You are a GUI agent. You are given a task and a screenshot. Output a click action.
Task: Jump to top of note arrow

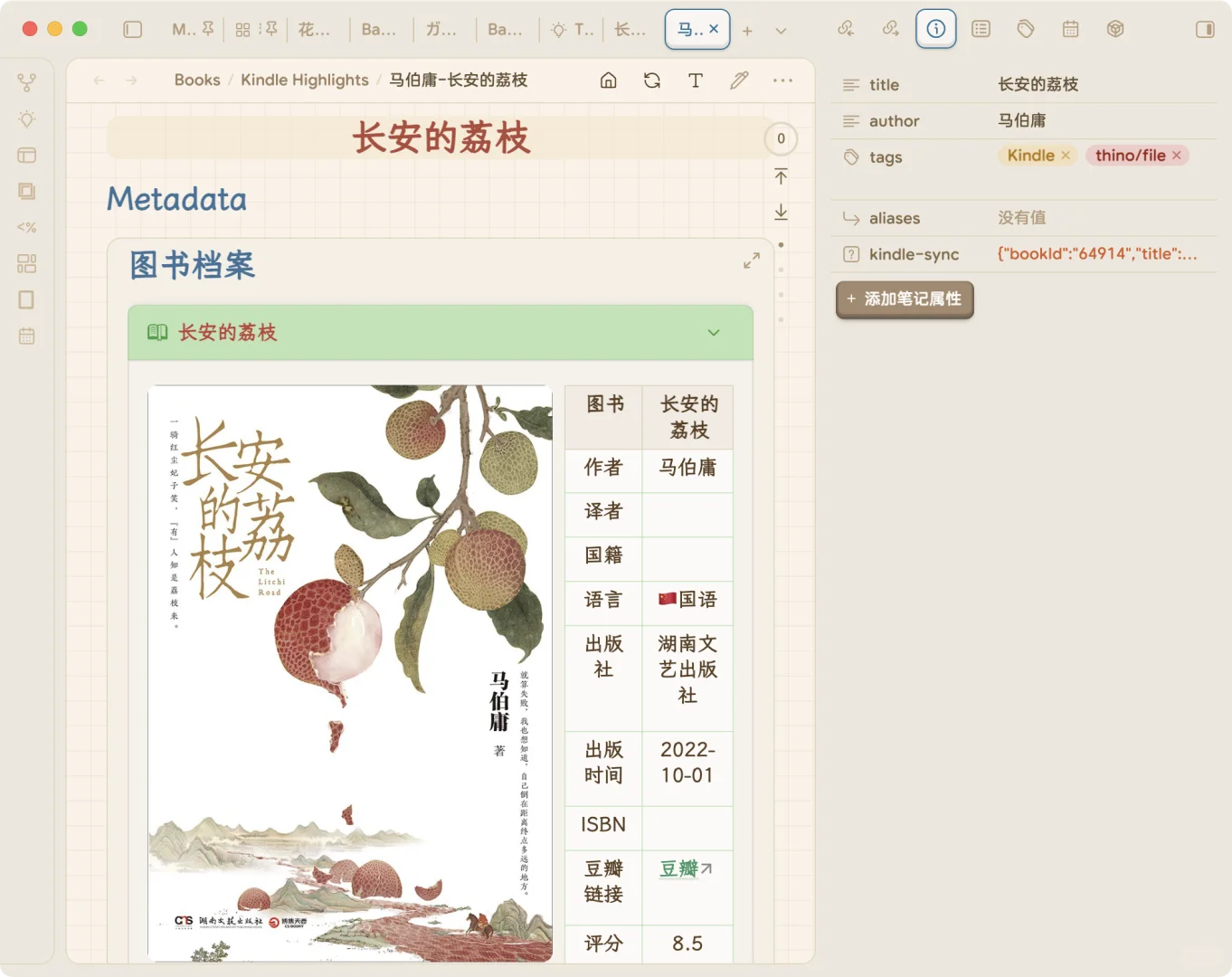click(x=781, y=176)
